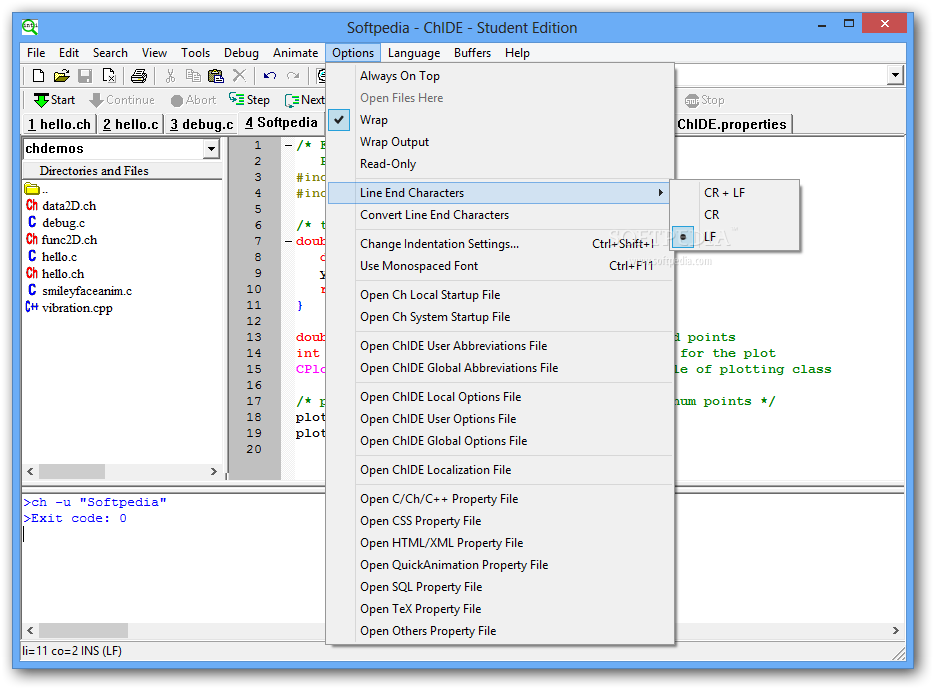Viewport: 934px width, 689px height.
Task: Click the Delete X icon
Action: coord(239,76)
